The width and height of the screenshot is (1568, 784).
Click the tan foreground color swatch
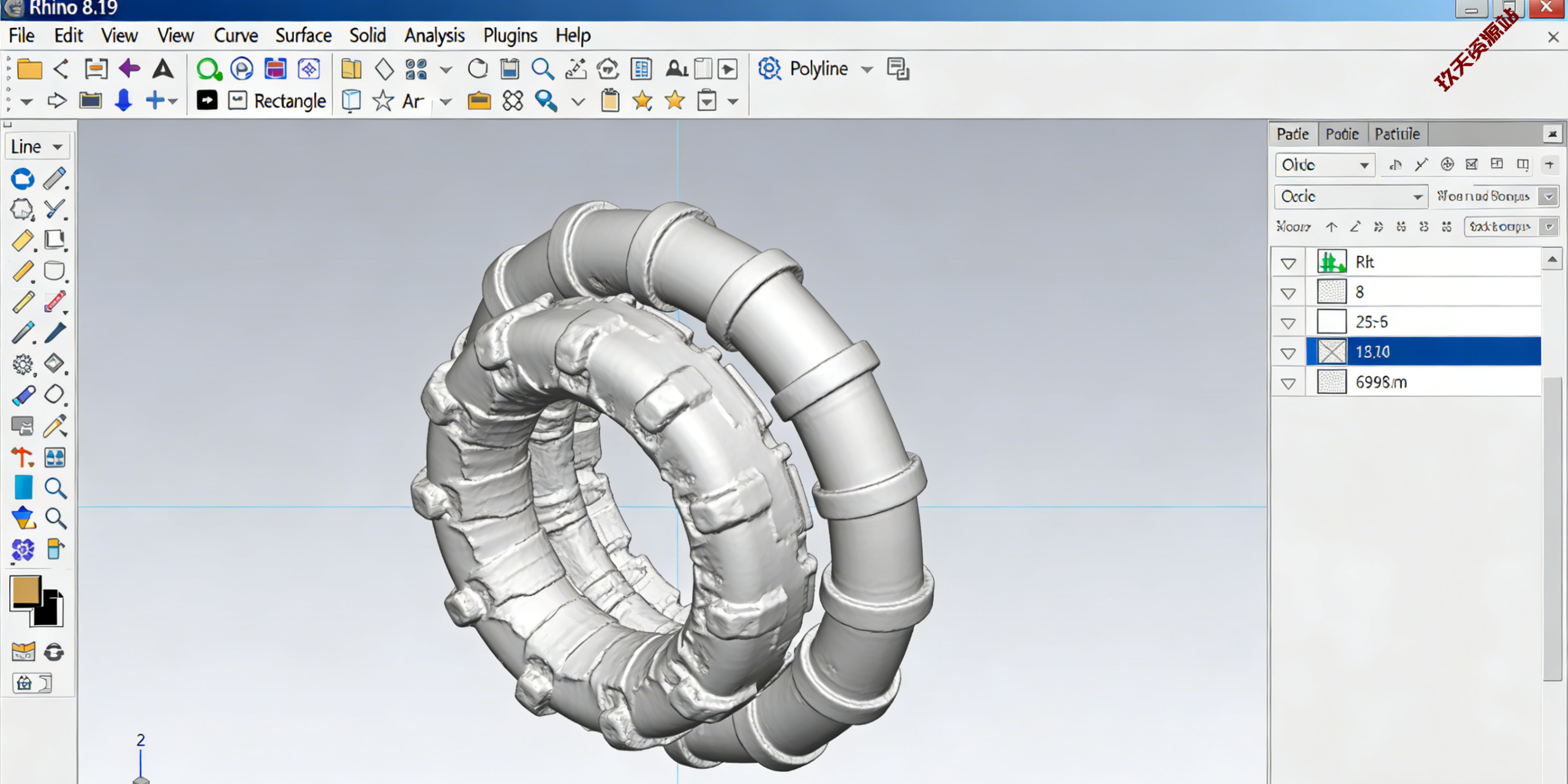[26, 591]
